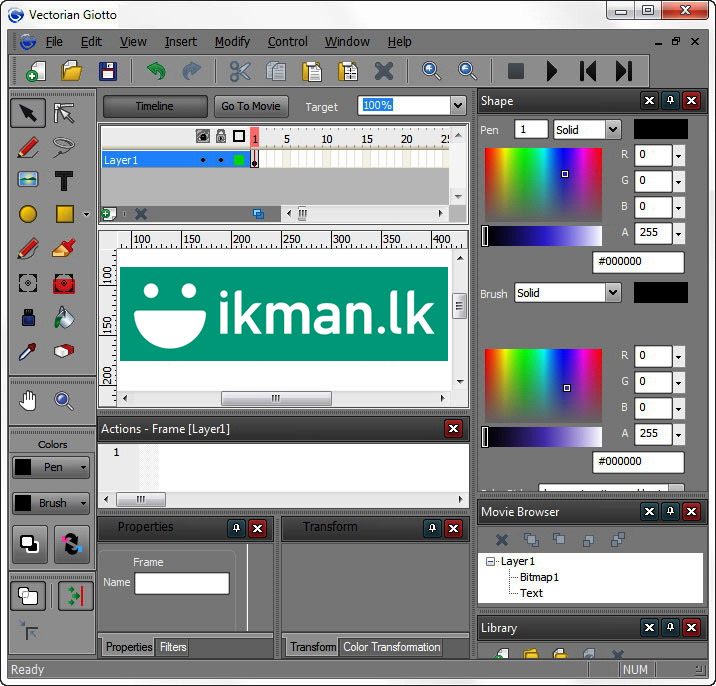Click the Pen color black swatch in Shape

tap(661, 129)
